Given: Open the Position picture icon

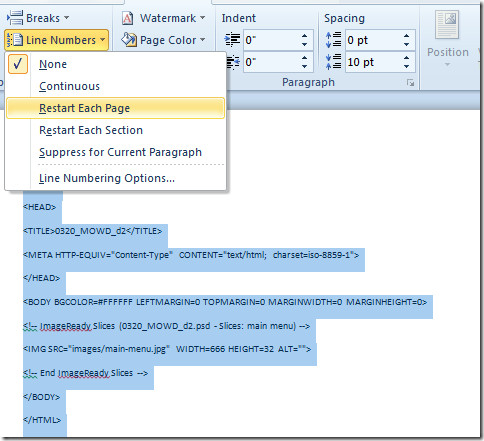Looking at the screenshot, I should pyautogui.click(x=447, y=25).
